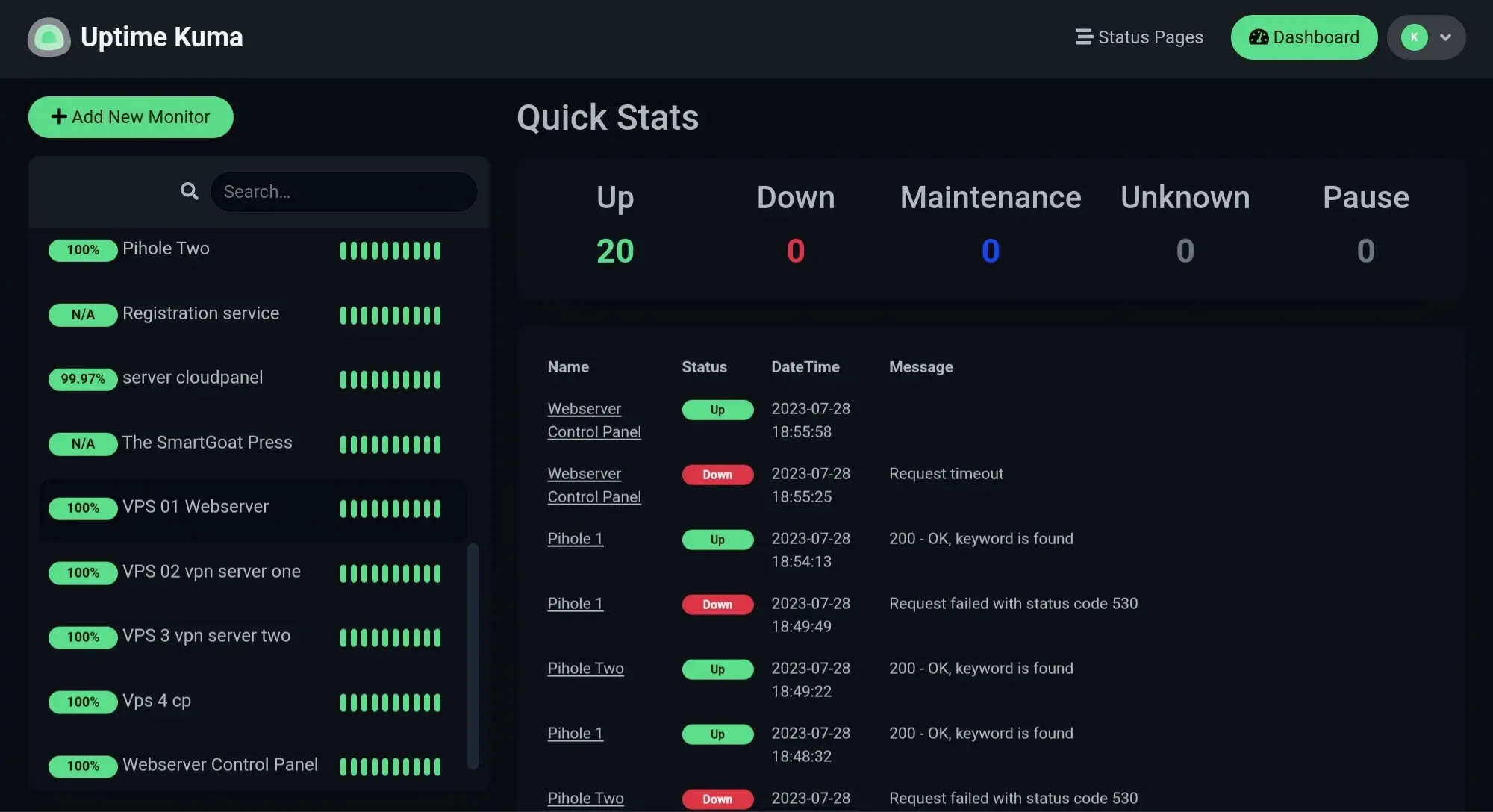Open Webserver Control Panel link at 18:55:58
Viewport: 1493px width, 812px height.
tap(594, 420)
